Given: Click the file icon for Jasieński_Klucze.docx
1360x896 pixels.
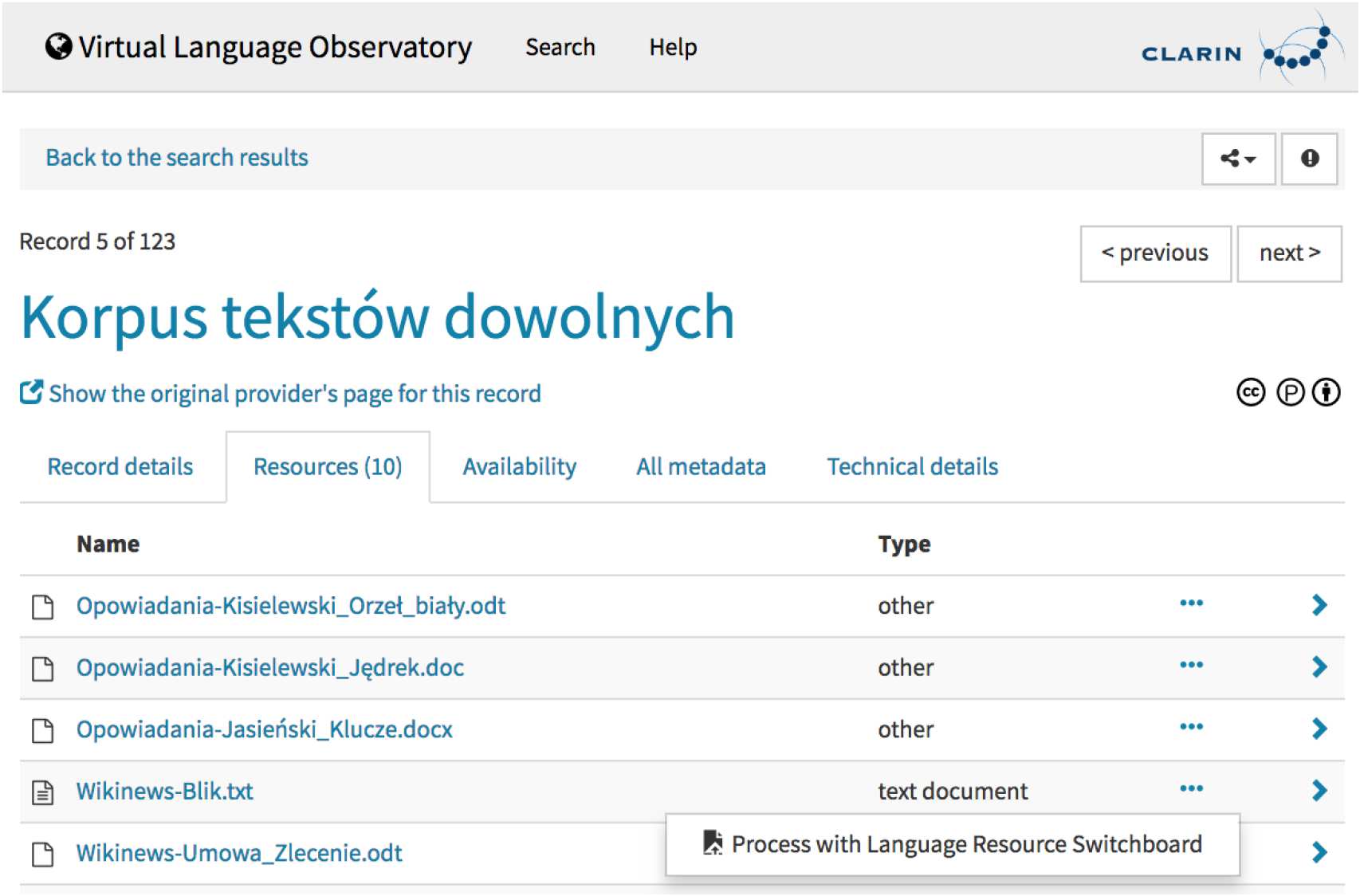Looking at the screenshot, I should pyautogui.click(x=43, y=730).
